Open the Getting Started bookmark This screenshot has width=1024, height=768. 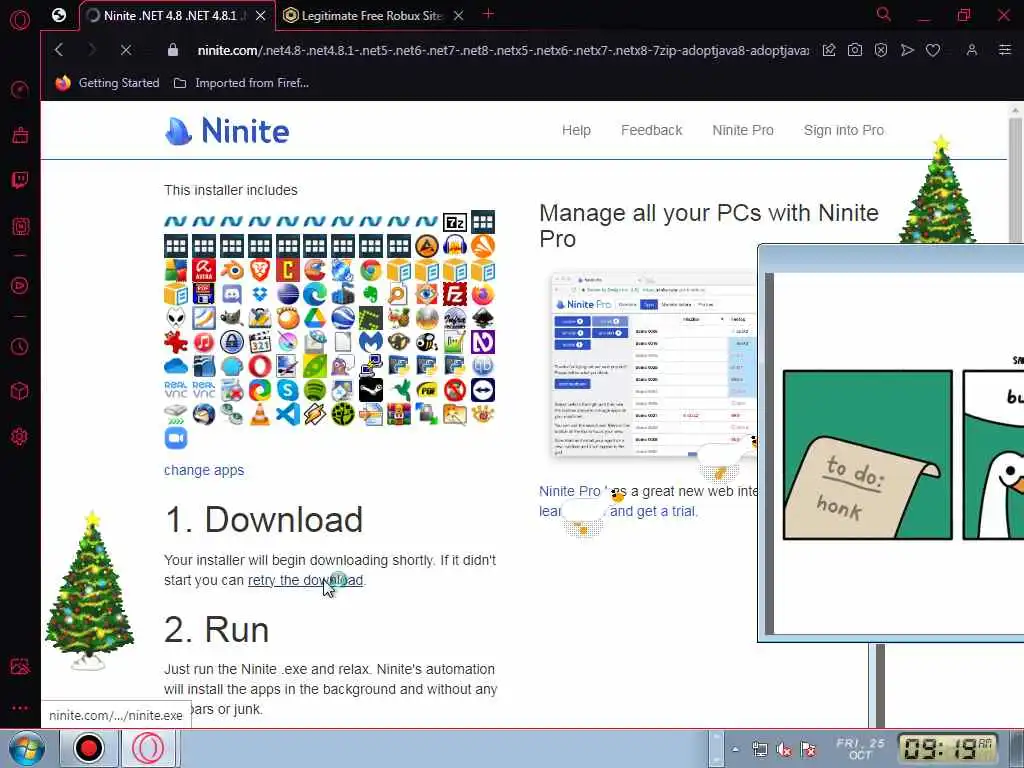(108, 83)
